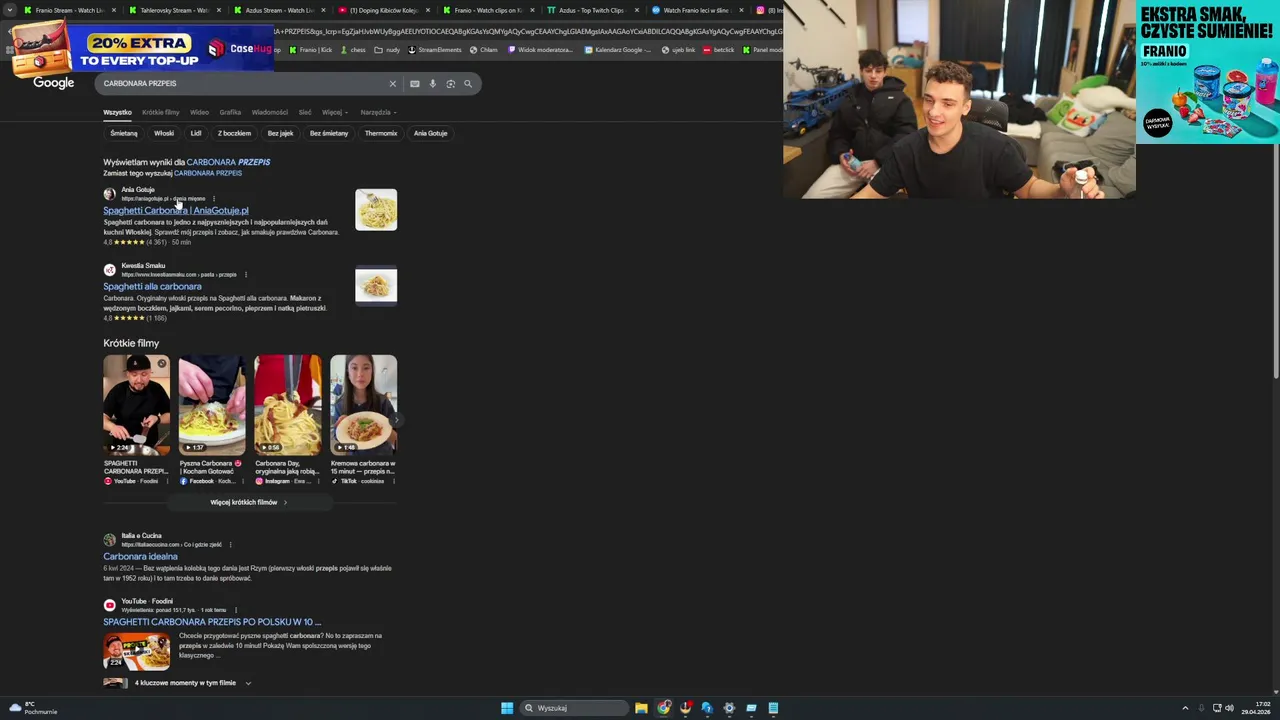Open File Explorer from the taskbar
The height and width of the screenshot is (720, 1280).
(641, 708)
